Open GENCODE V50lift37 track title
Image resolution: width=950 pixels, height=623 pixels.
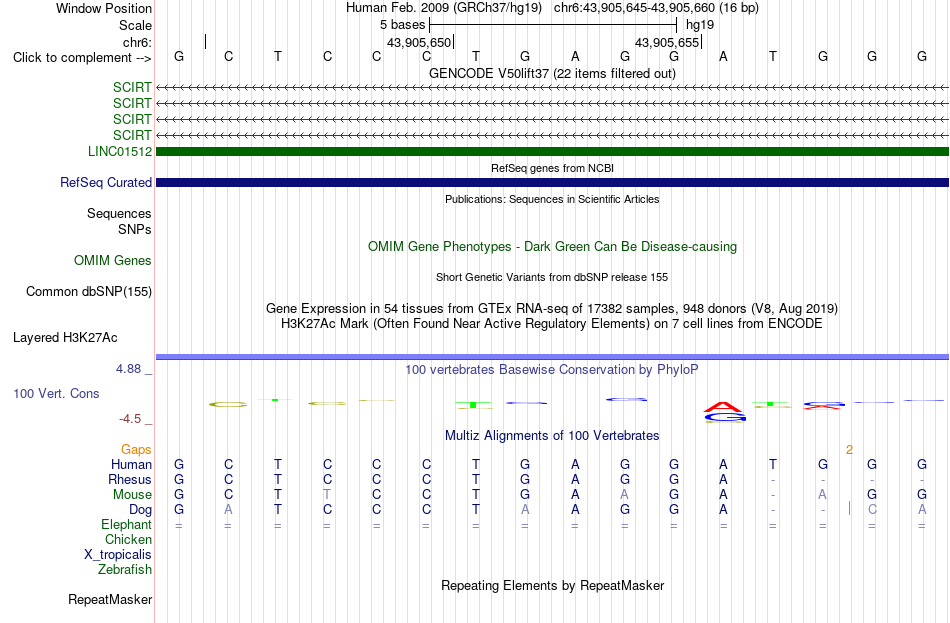tap(552, 73)
